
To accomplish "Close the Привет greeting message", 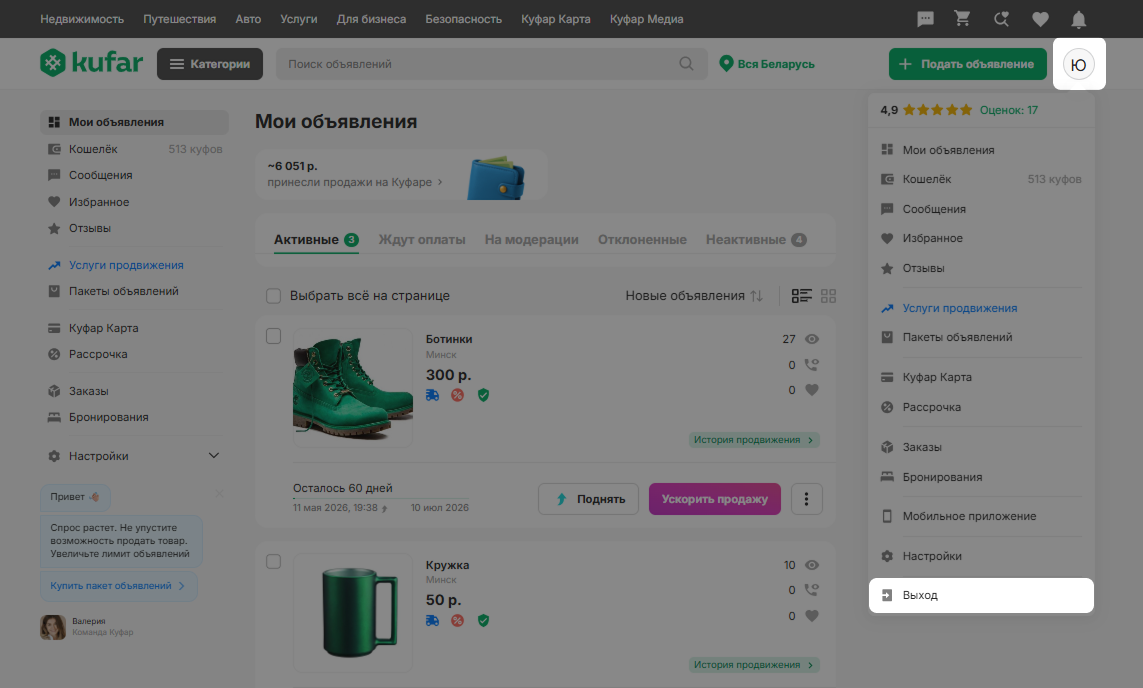I will [219, 493].
